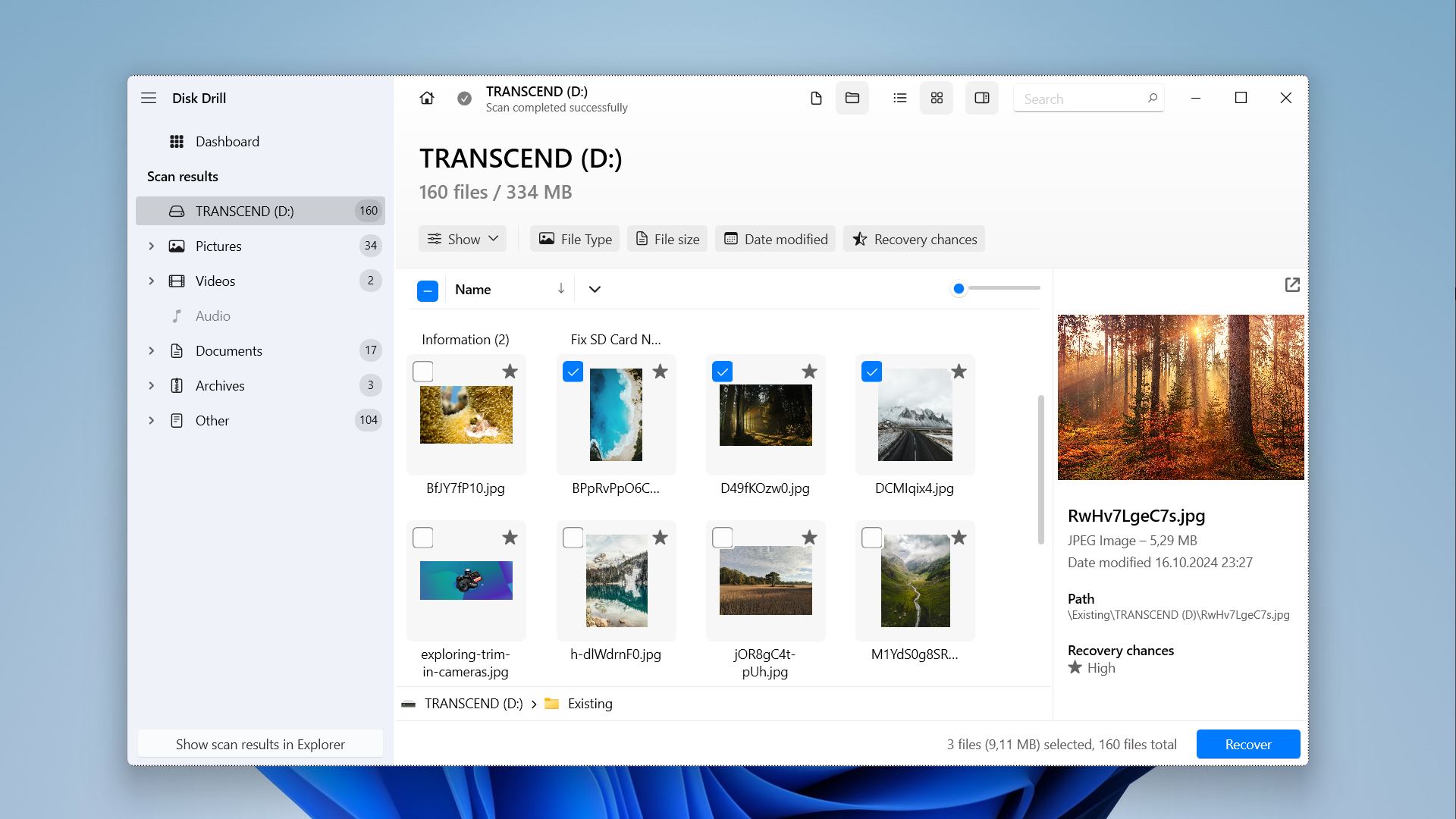
Task: Click Show scan results in Explorer
Action: [x=260, y=744]
